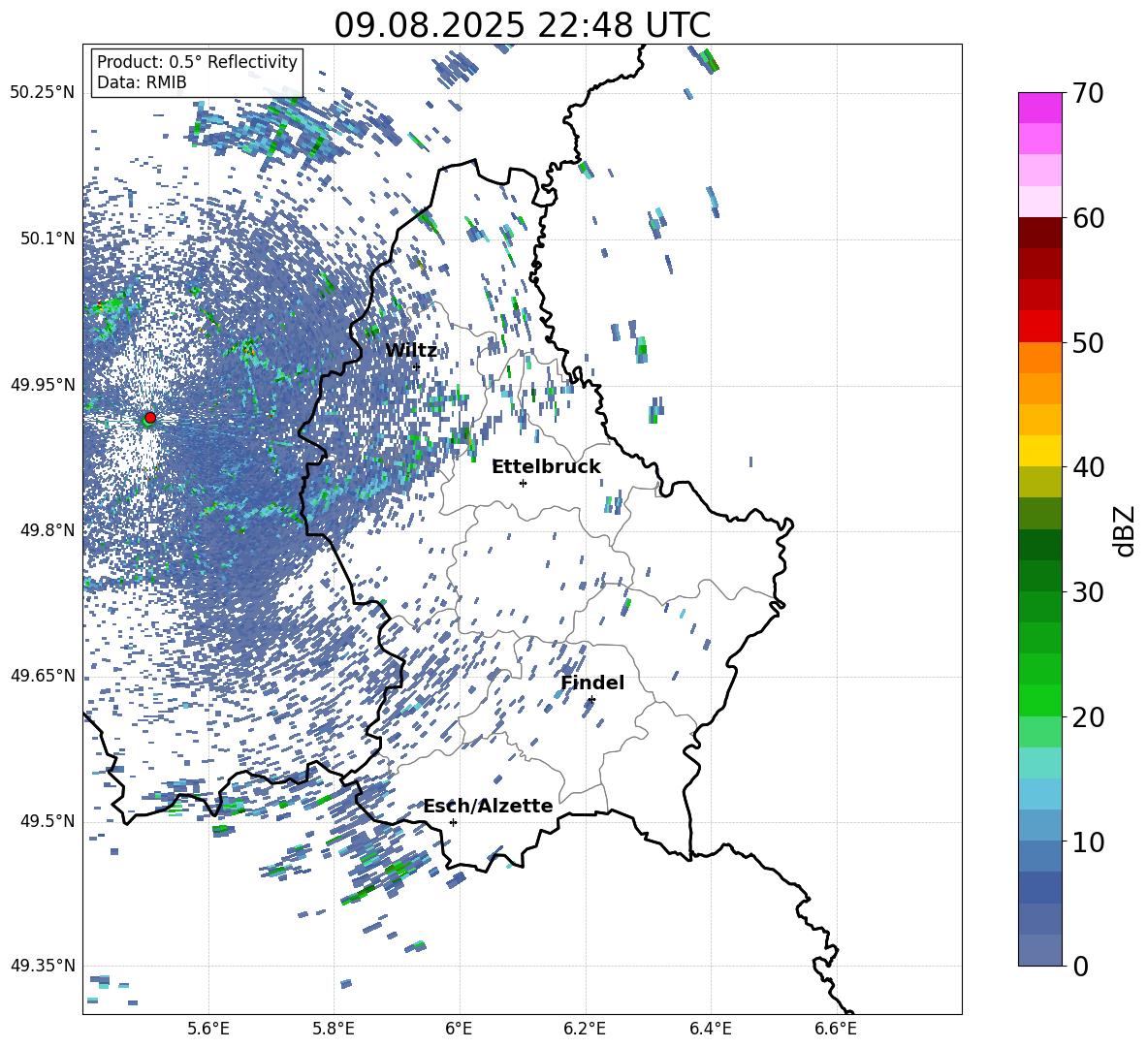Click the bright green colorbar segment at 20

coord(1039,700)
